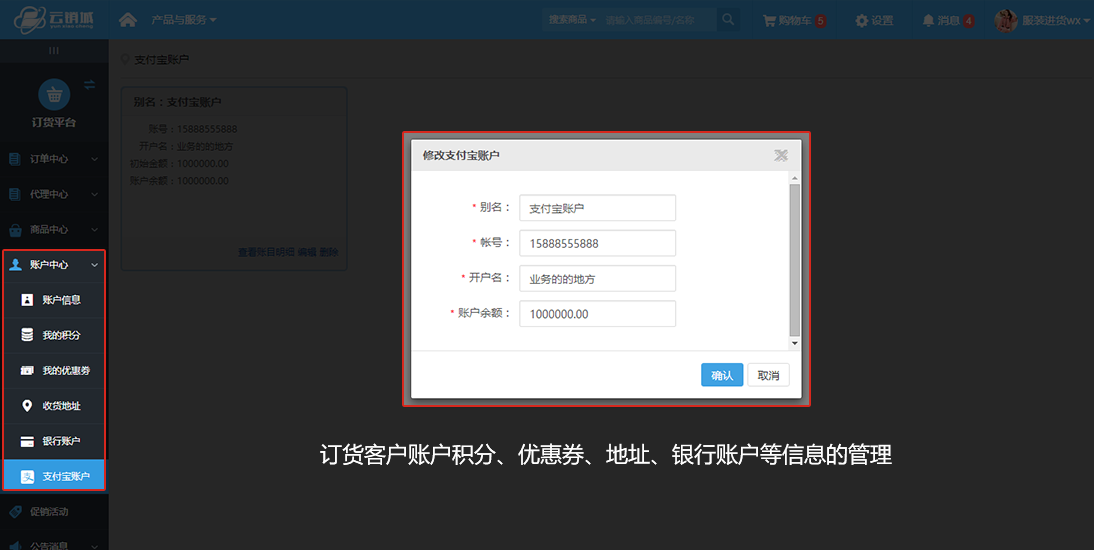The image size is (1094, 550).
Task: Click the 促销活动 tag icon
Action: 15,512
